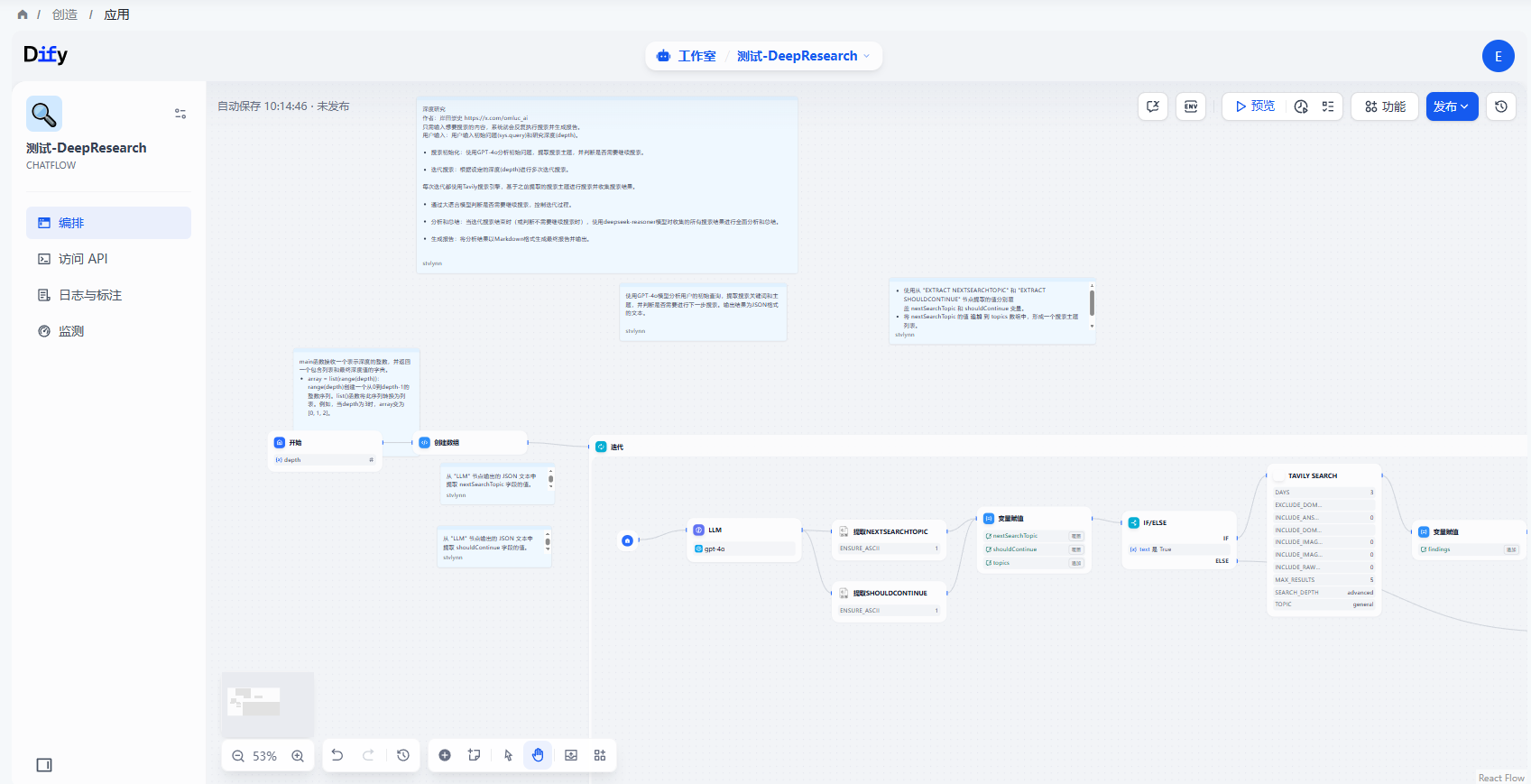
Task: Select the IF/ELSE node
Action: pyautogui.click(x=1178, y=540)
